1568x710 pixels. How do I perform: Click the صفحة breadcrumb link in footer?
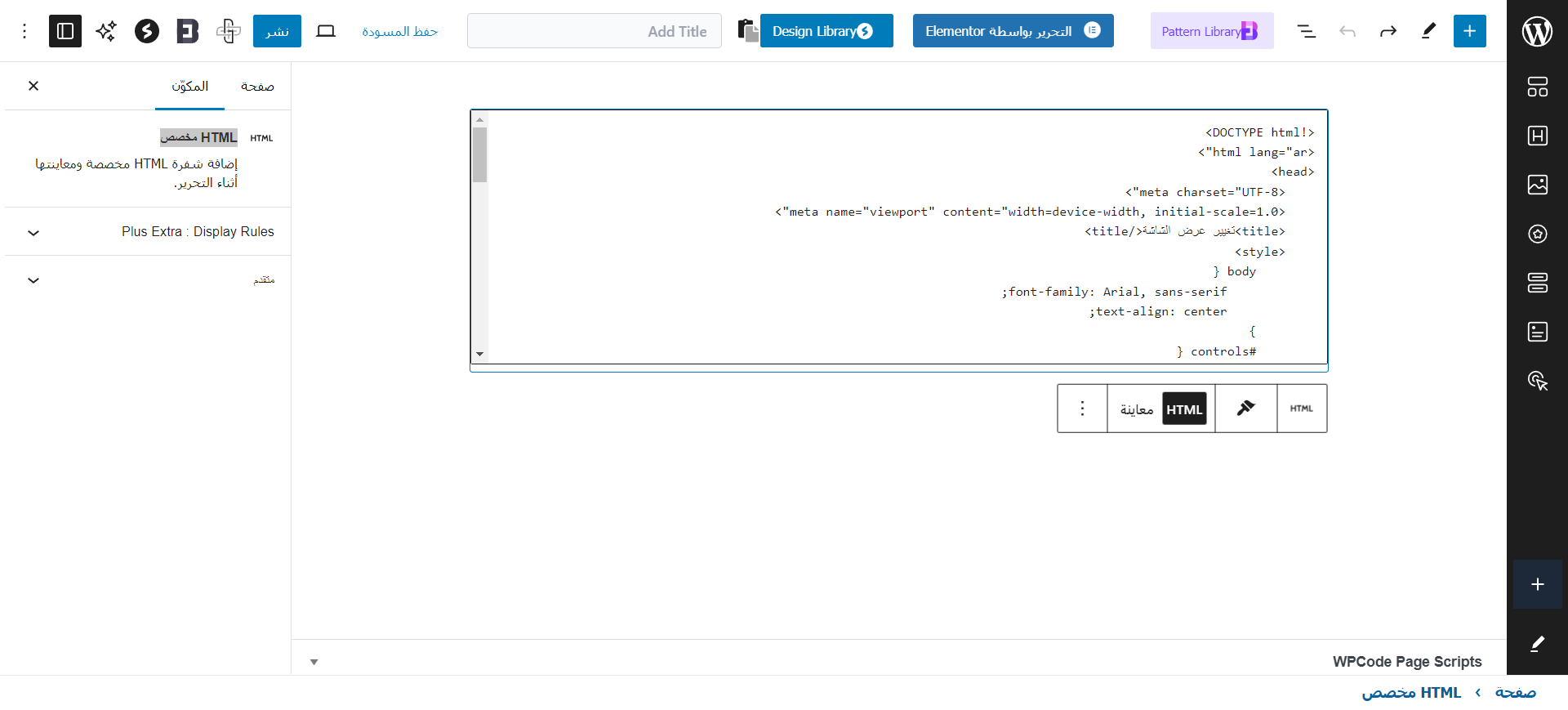coord(1516,693)
